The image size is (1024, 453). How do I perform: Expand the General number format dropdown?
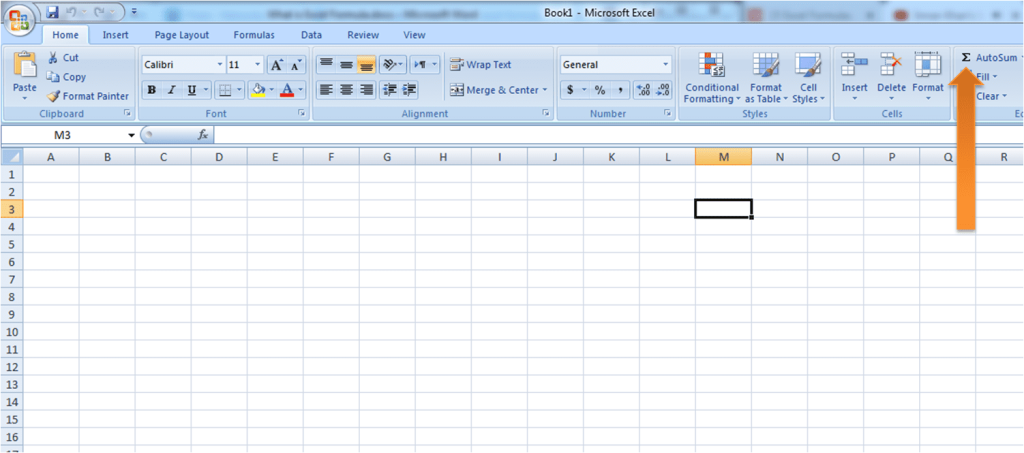point(665,65)
